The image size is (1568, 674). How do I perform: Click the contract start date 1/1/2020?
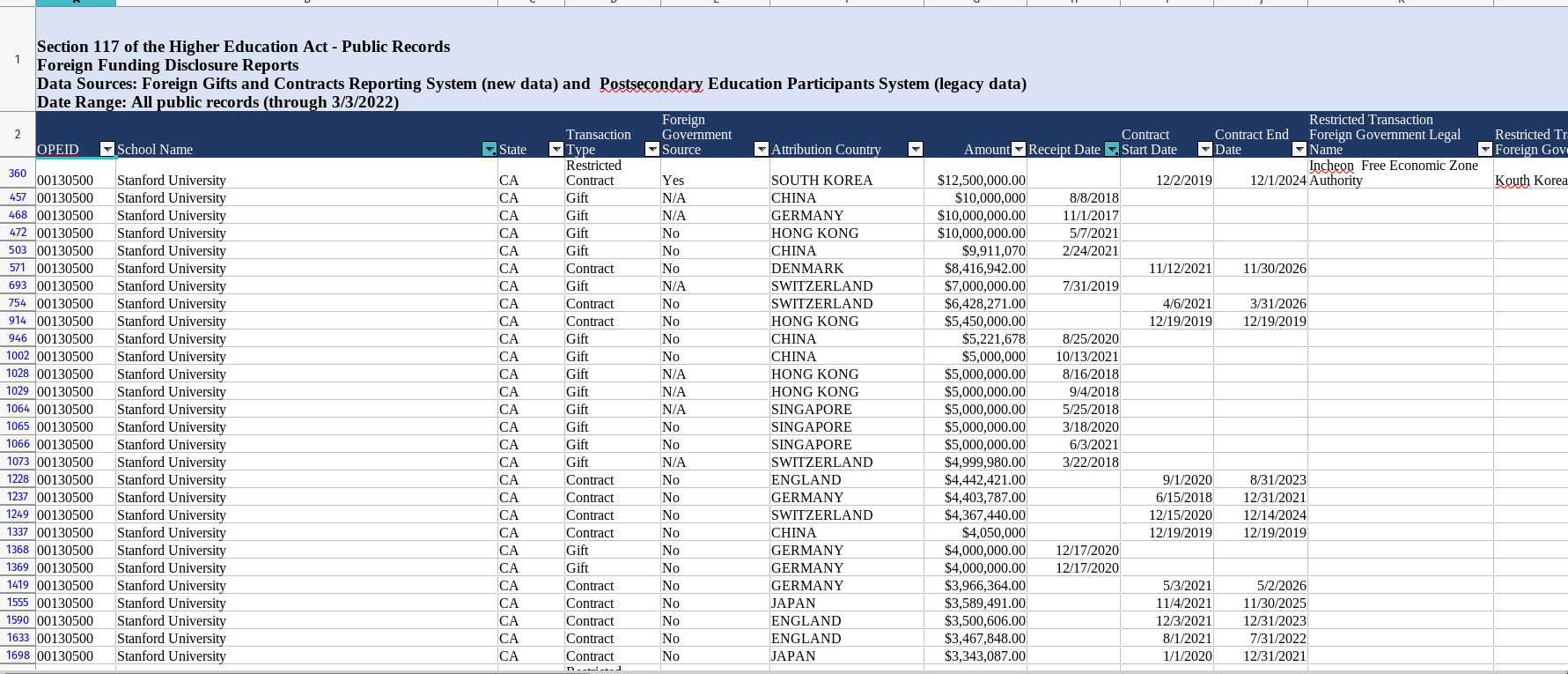click(x=1167, y=656)
